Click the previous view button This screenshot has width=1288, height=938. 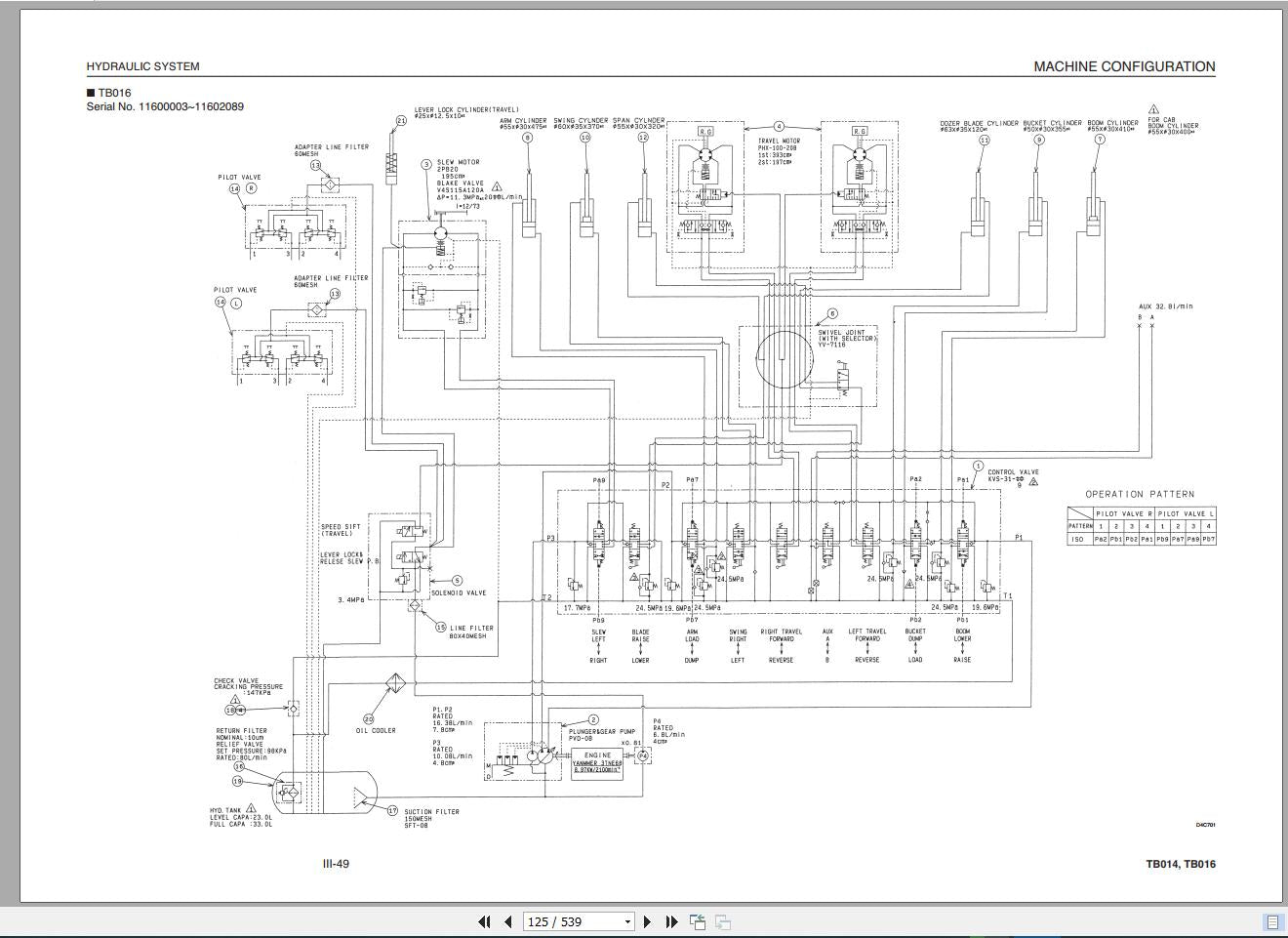[698, 921]
